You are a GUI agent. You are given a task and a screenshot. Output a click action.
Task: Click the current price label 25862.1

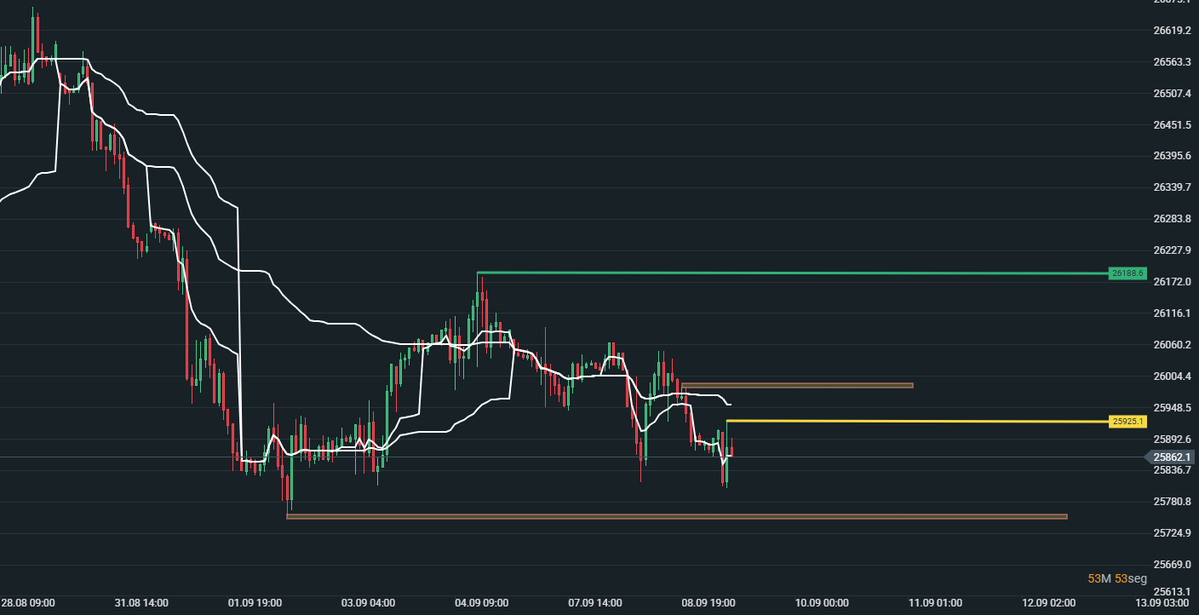[1169, 457]
